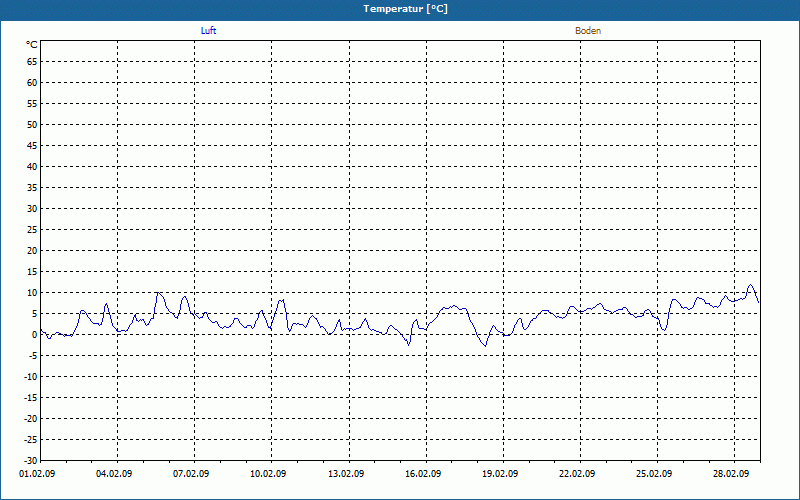This screenshot has width=800, height=500.
Task: Click the 01.02.09 date label
Action: click(37, 474)
